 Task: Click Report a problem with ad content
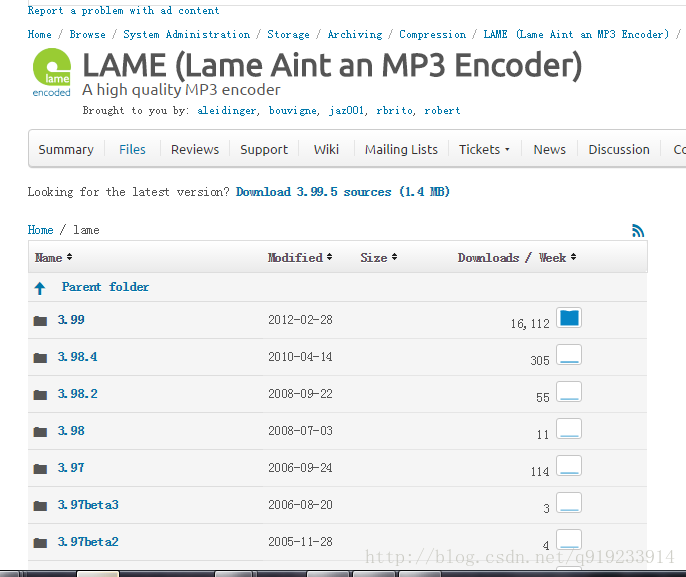click(x=123, y=10)
